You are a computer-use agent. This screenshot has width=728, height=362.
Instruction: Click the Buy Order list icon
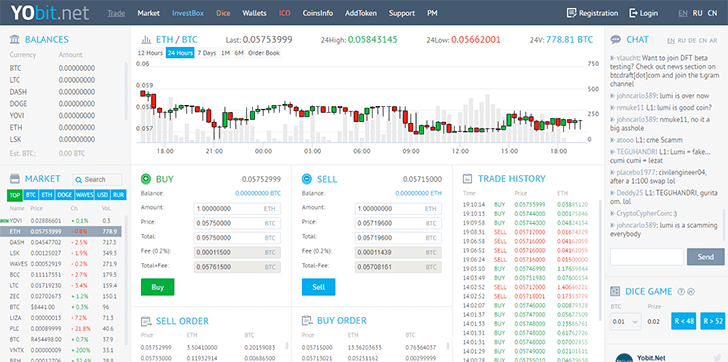307,321
